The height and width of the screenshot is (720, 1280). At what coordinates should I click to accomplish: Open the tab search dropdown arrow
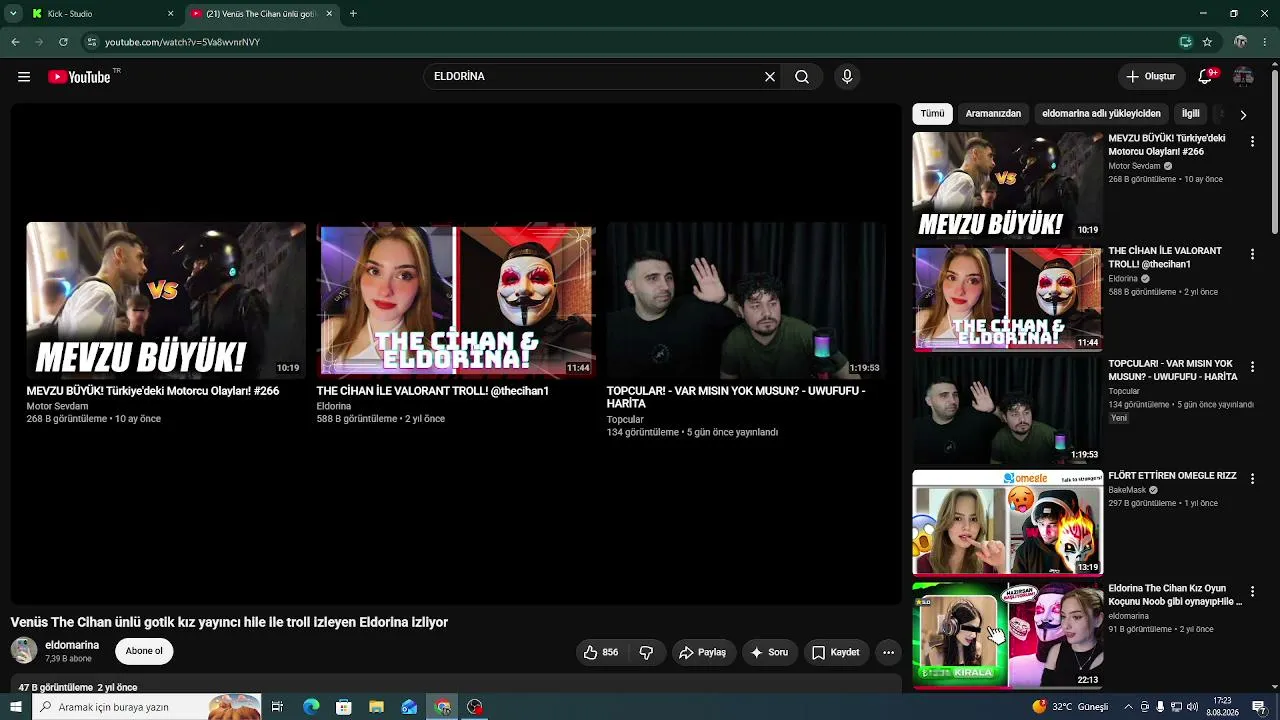(x=13, y=14)
